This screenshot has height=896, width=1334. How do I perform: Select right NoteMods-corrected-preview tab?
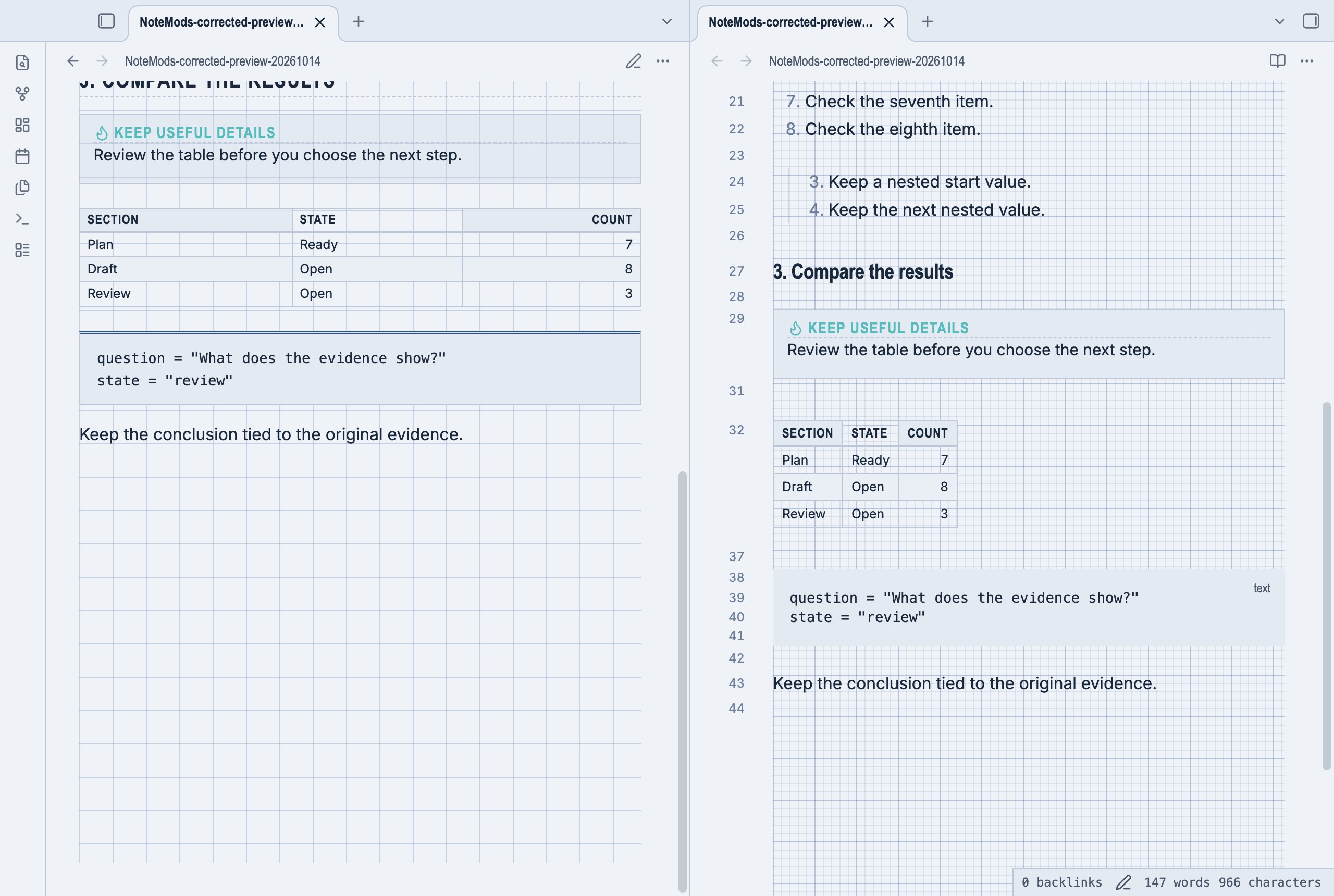pyautogui.click(x=790, y=22)
